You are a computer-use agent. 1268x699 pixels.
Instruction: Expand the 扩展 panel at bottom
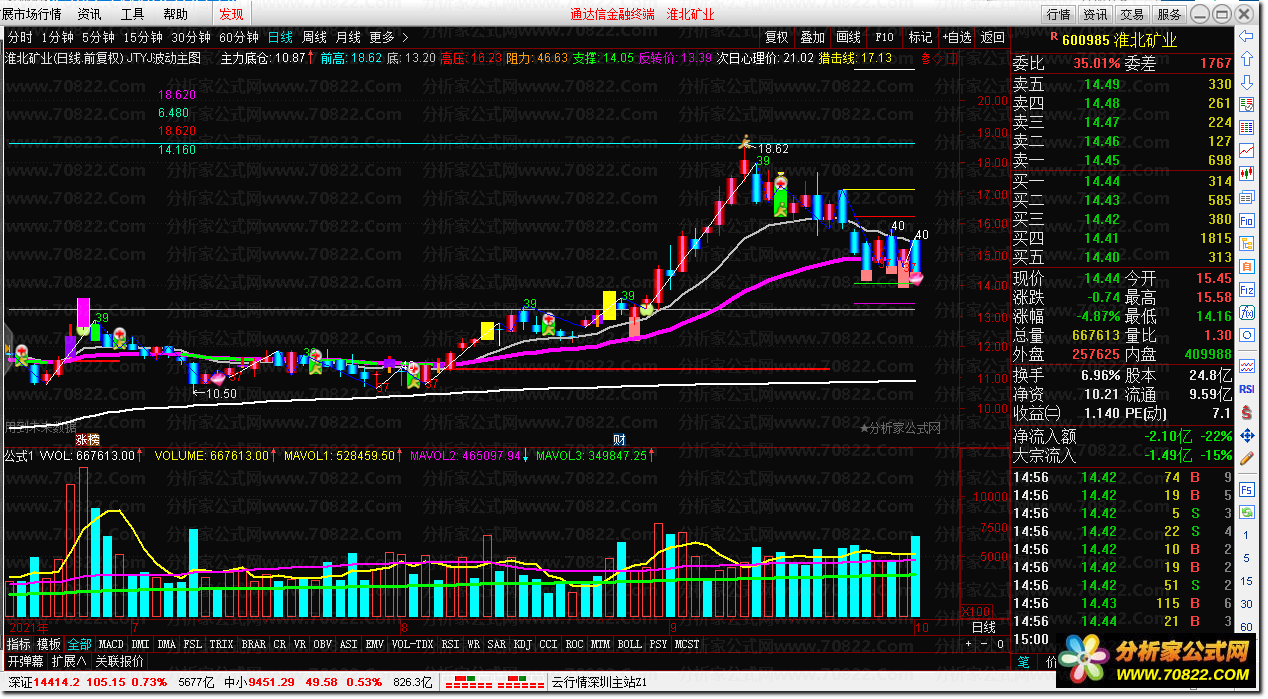(x=69, y=661)
